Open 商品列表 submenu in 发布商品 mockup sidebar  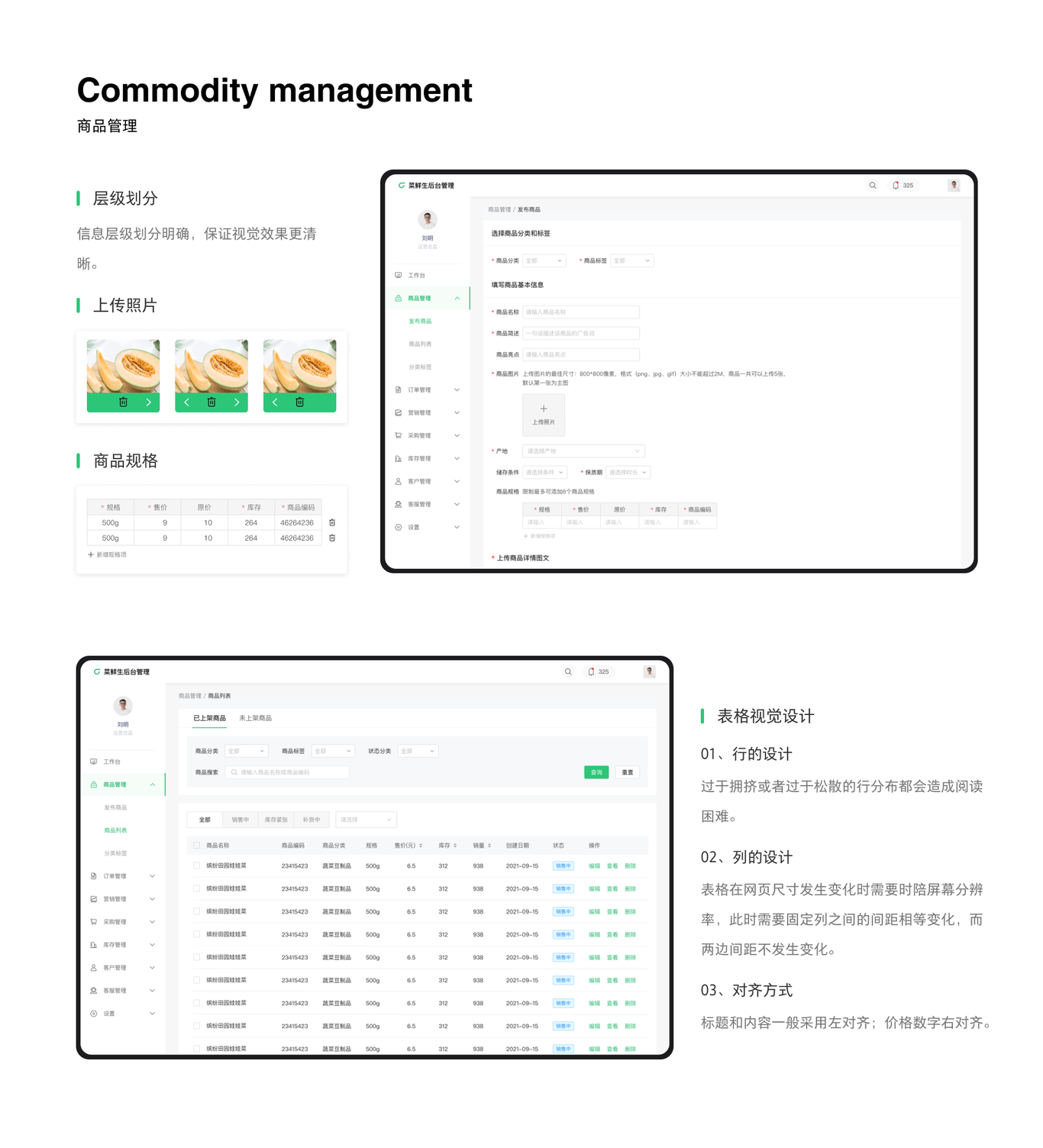pyautogui.click(x=420, y=344)
